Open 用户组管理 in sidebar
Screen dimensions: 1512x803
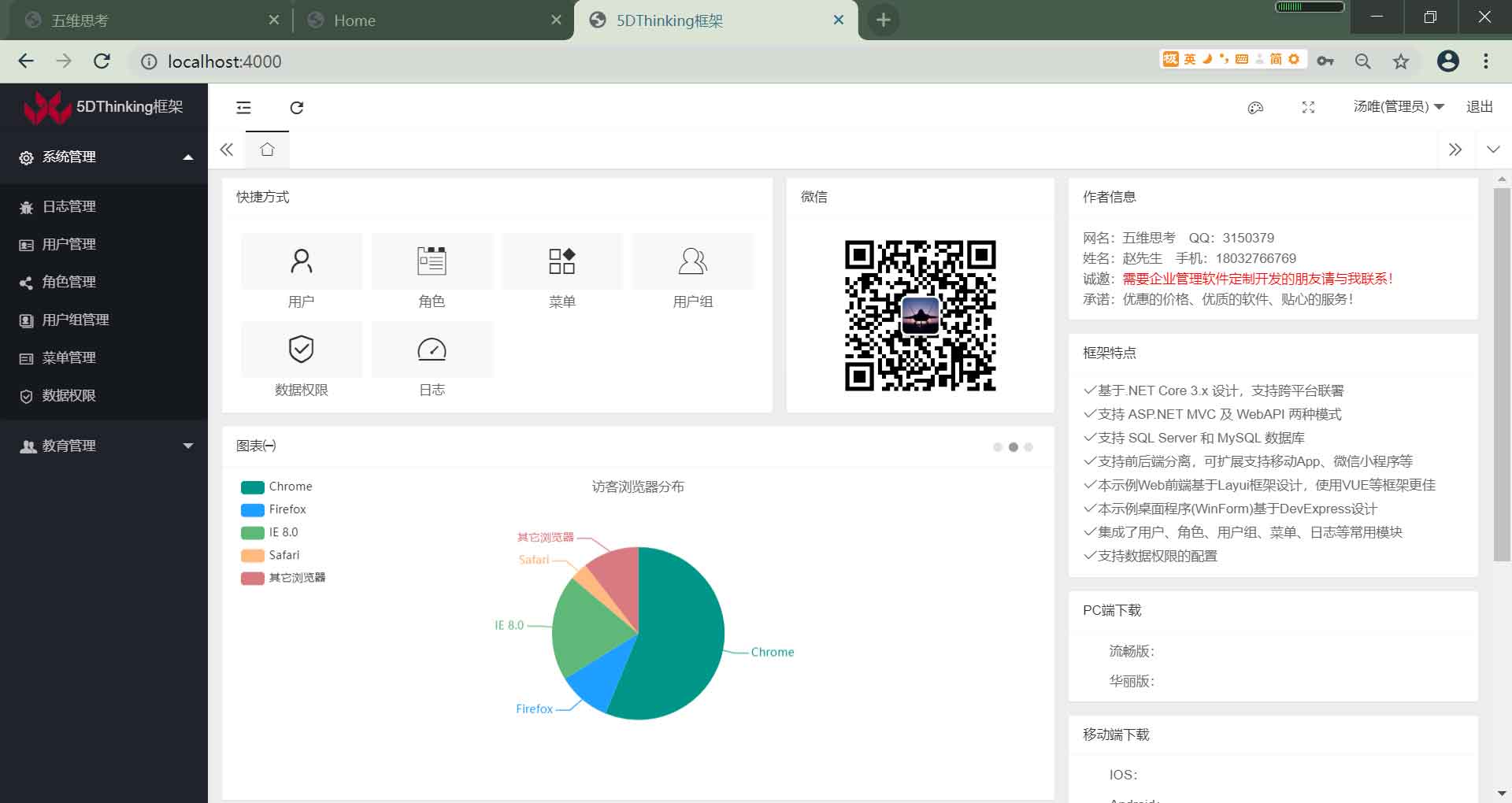(104, 320)
